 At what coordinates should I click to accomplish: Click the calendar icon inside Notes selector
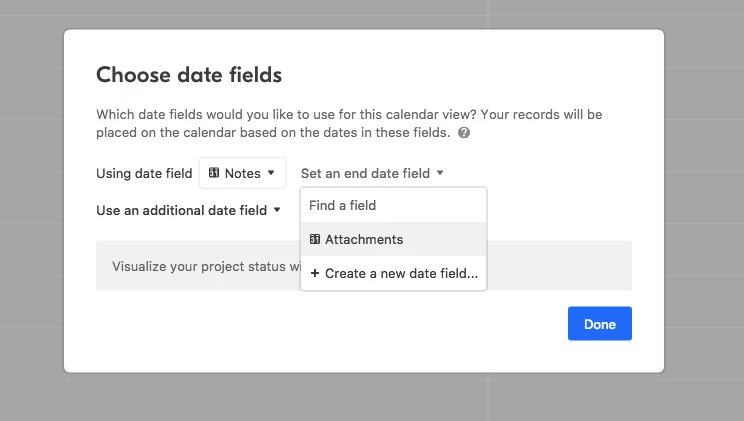214,173
